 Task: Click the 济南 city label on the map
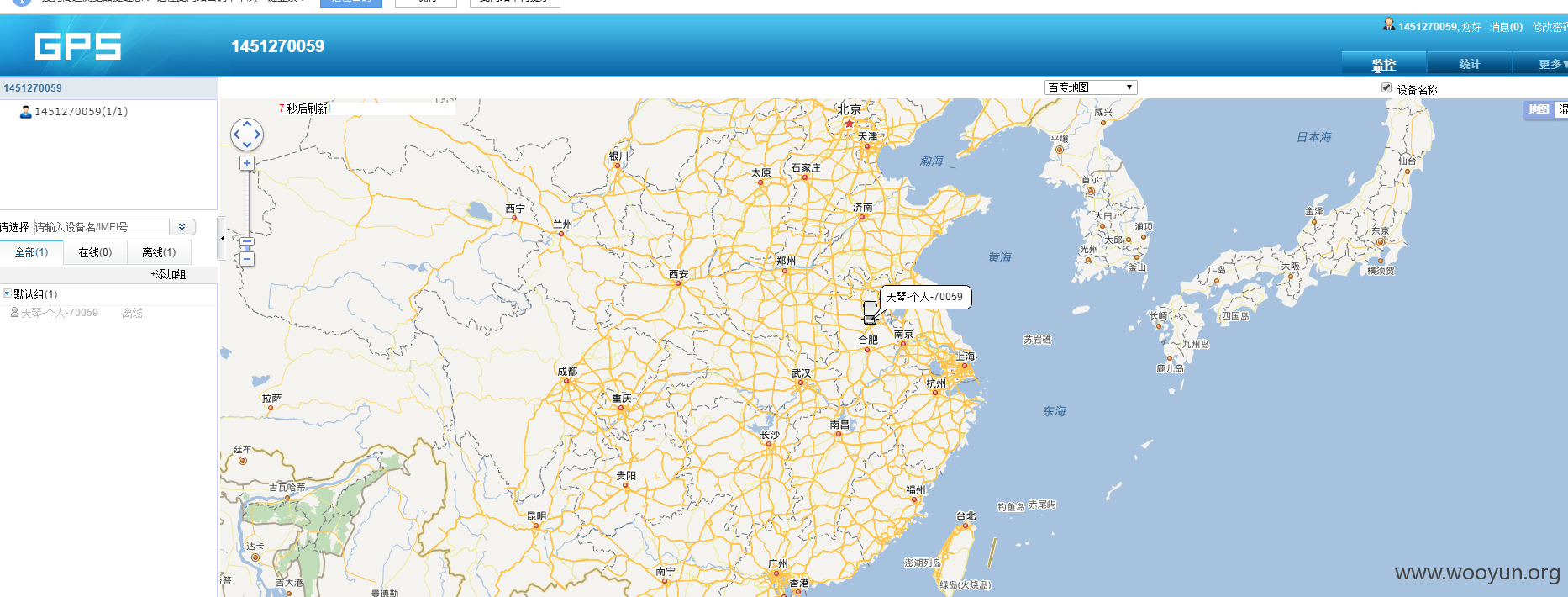pos(863,207)
